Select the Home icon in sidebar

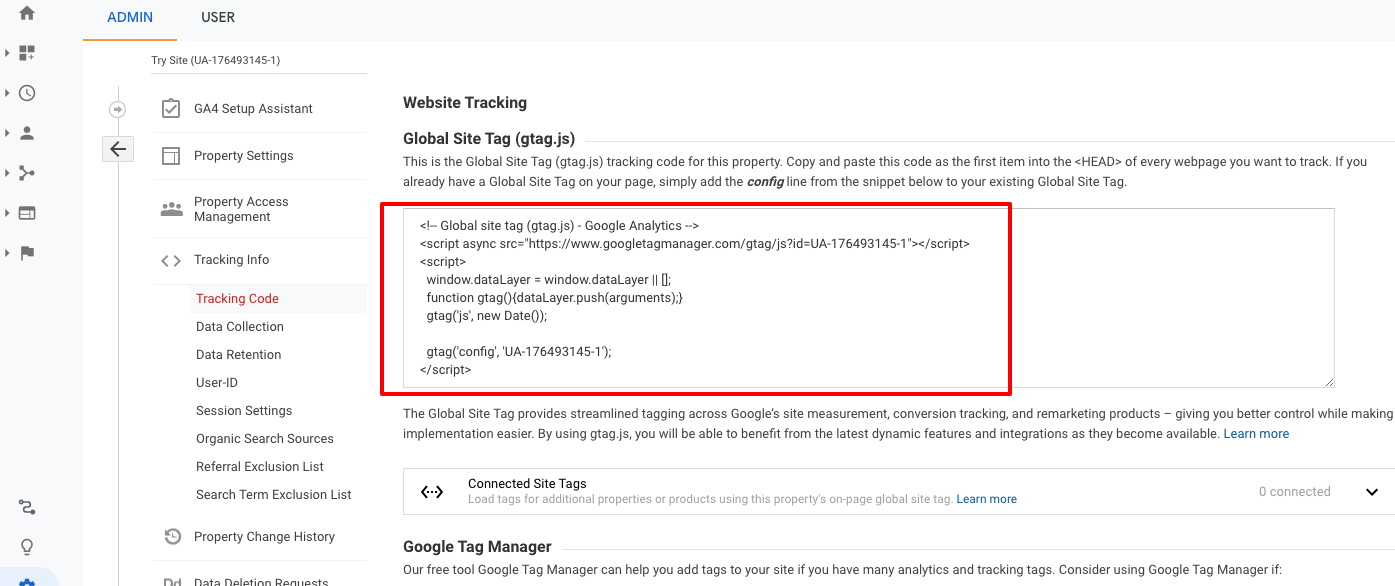(x=25, y=15)
